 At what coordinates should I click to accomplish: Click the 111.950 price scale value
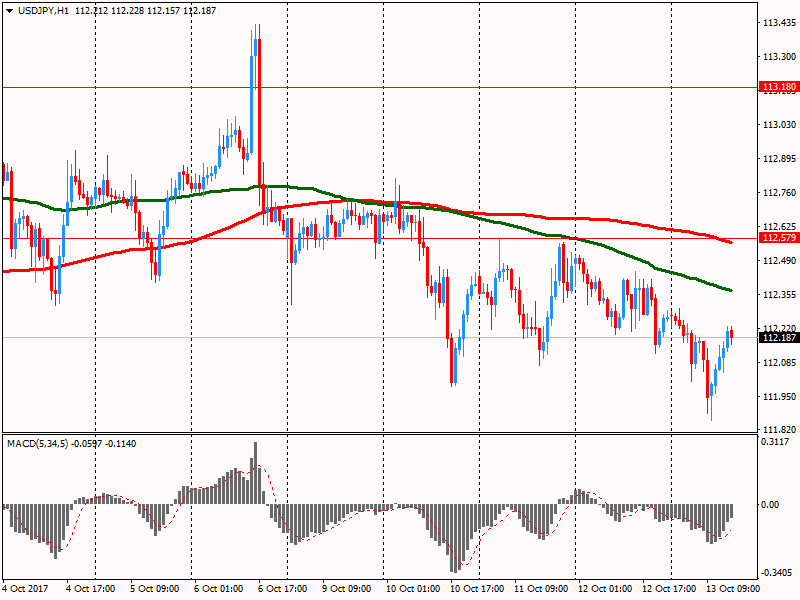[x=779, y=396]
